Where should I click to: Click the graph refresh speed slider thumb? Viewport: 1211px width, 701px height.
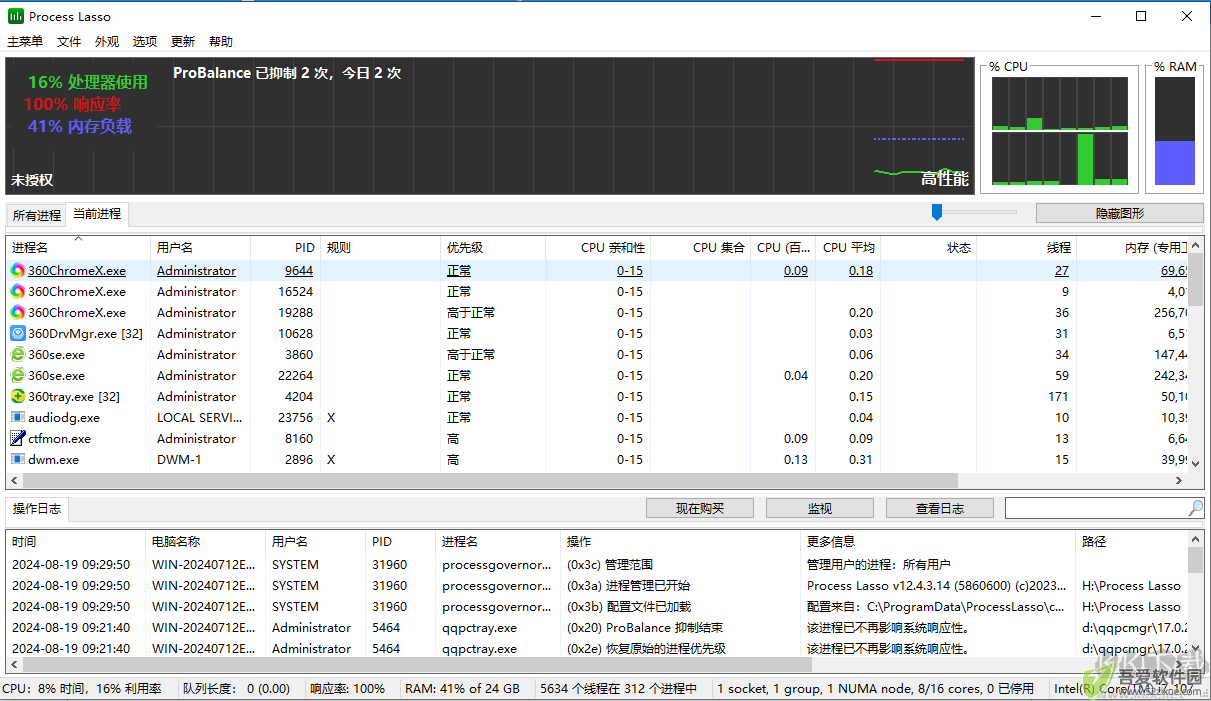coord(937,212)
